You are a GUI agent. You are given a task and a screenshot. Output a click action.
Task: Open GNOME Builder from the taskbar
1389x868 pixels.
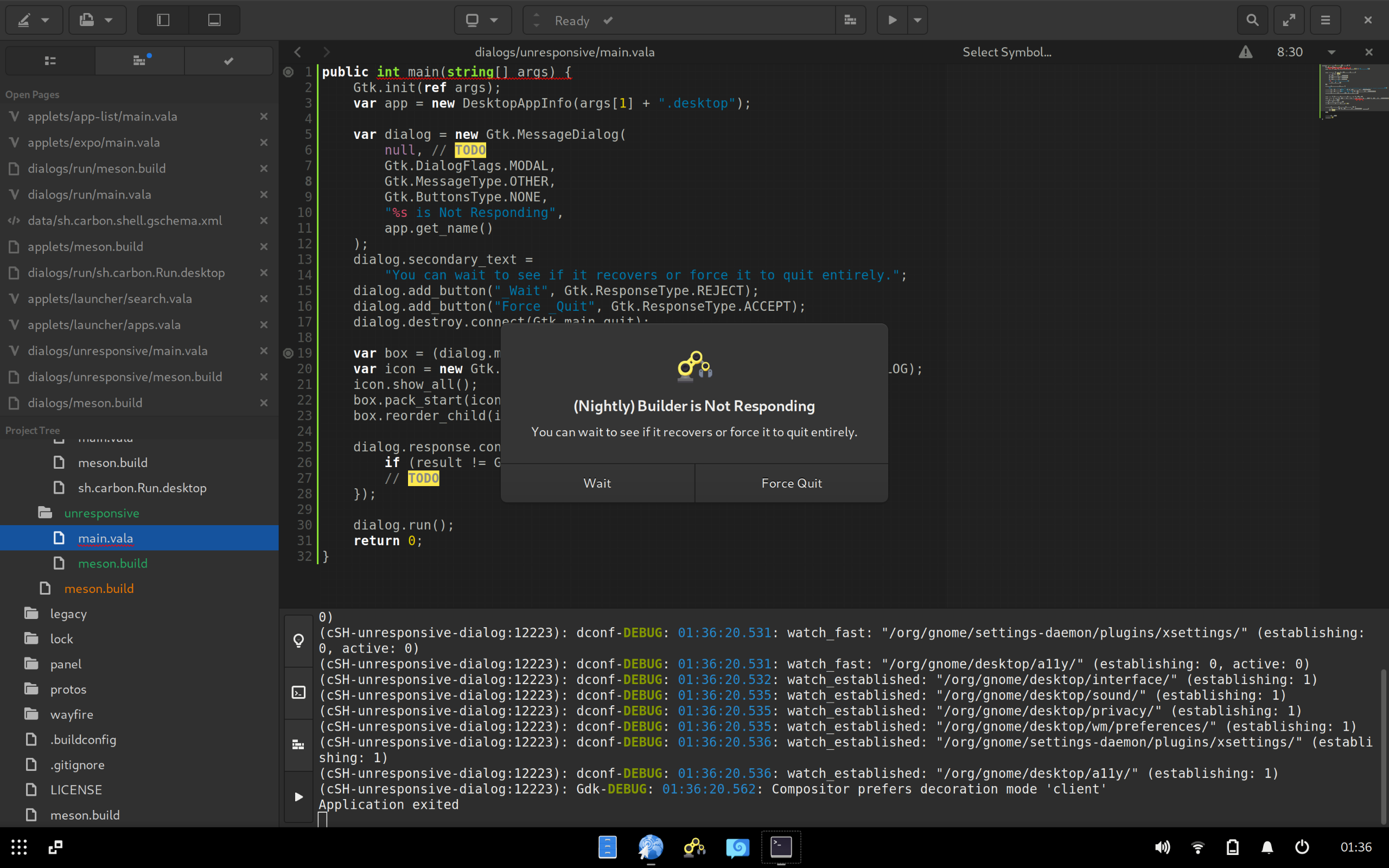click(693, 847)
